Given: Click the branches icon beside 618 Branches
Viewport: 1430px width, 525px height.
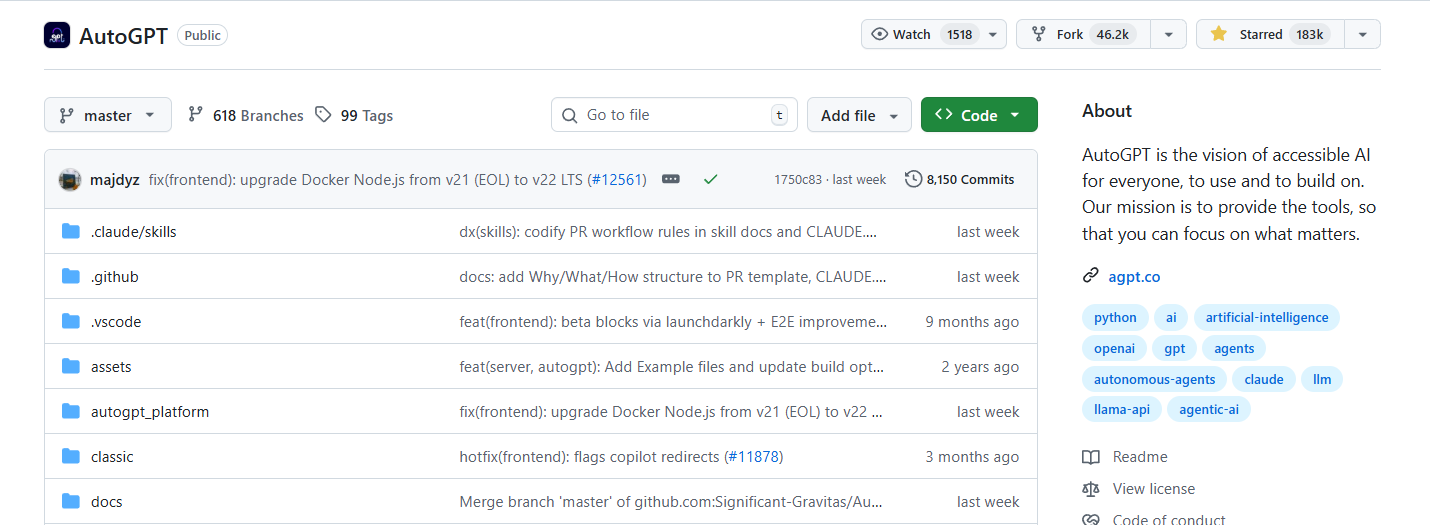Looking at the screenshot, I should coord(196,115).
